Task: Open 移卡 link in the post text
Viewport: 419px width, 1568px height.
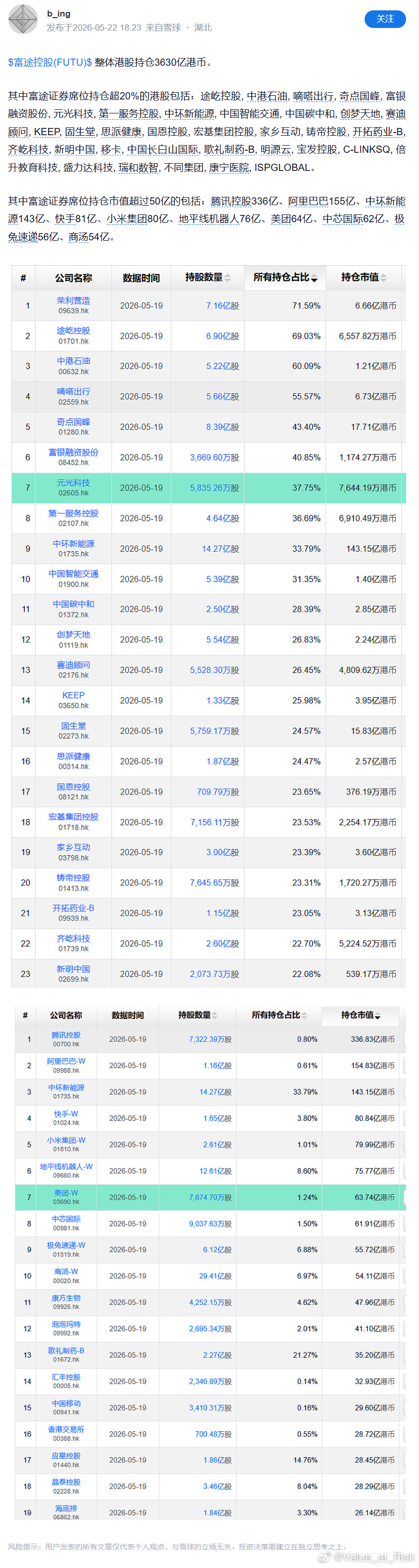Action: point(111,149)
